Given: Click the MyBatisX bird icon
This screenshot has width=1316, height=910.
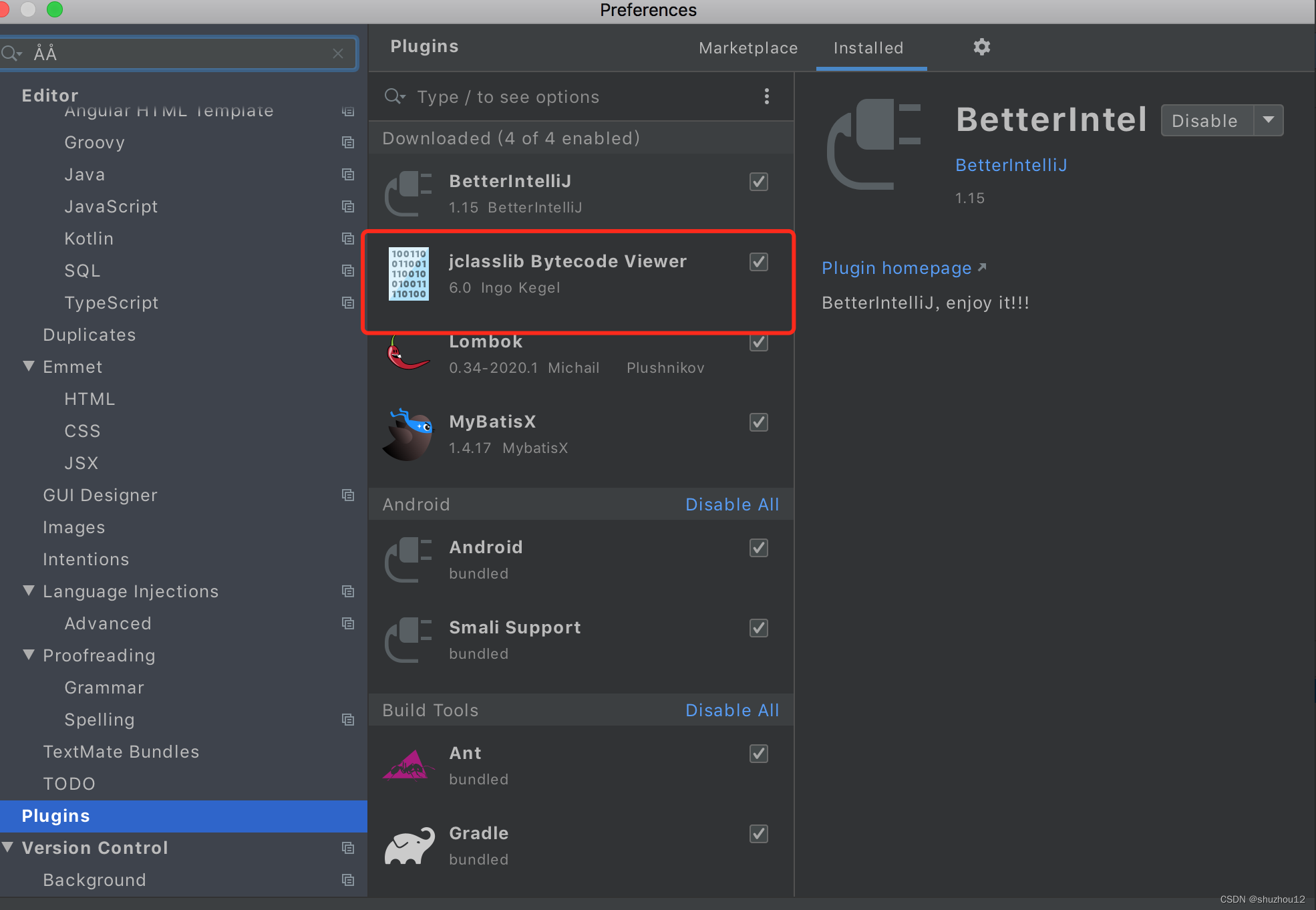Looking at the screenshot, I should pos(407,434).
